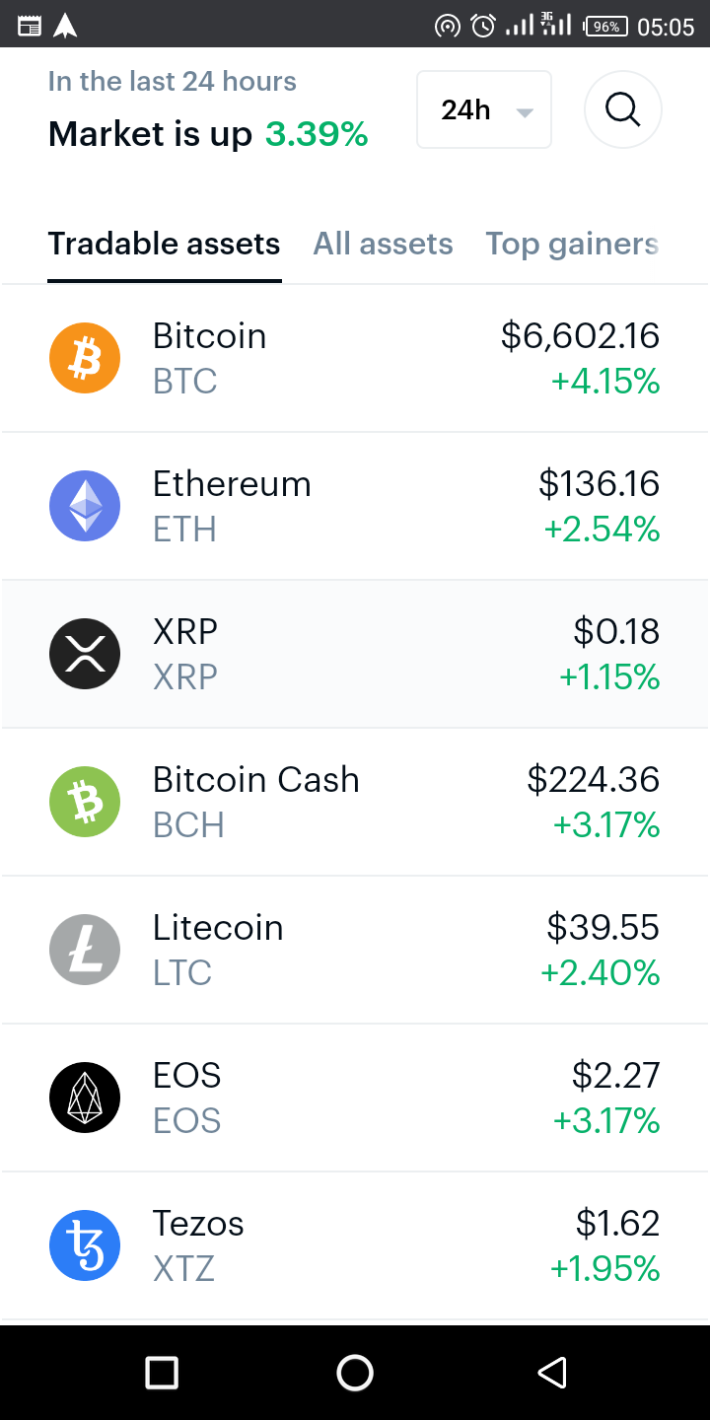Switch to the All assets tab
The height and width of the screenshot is (1420, 710).
click(383, 244)
